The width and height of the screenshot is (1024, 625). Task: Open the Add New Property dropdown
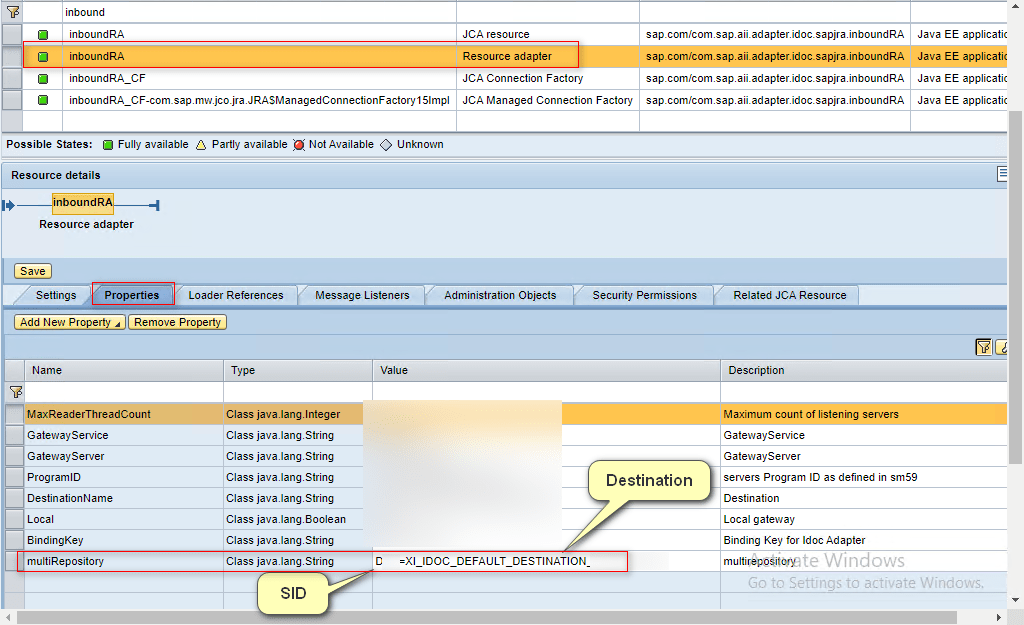[x=70, y=322]
